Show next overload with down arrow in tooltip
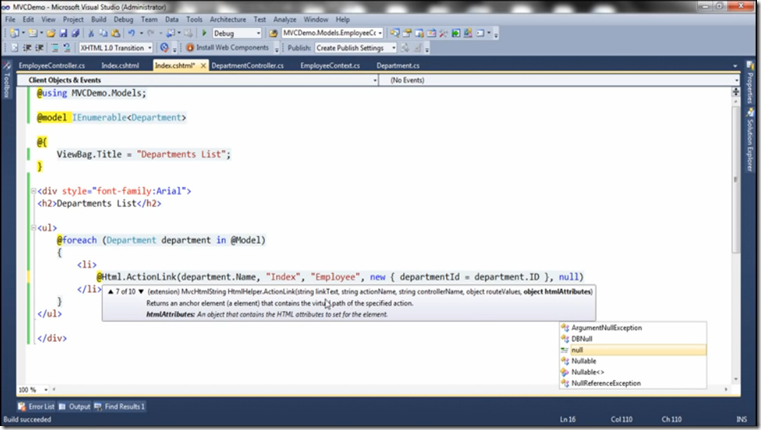 141,292
